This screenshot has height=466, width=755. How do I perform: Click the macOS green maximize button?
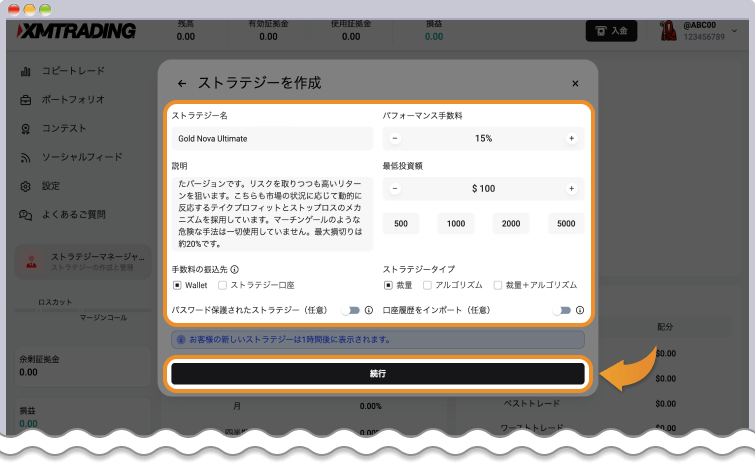(x=45, y=9)
